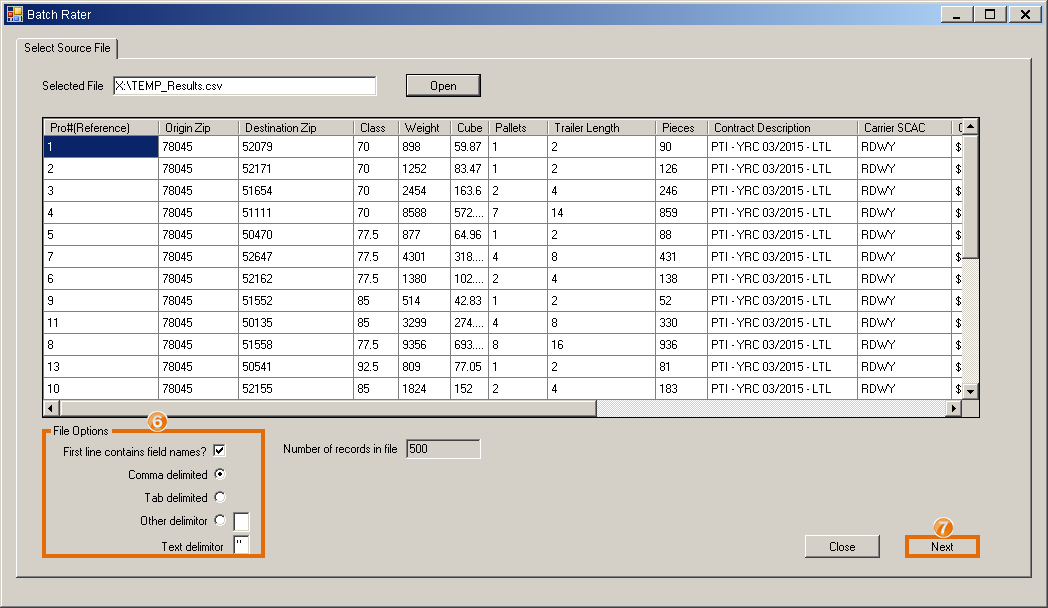1048x608 pixels.
Task: Click destination zip cell 52171
Action: pos(296,169)
